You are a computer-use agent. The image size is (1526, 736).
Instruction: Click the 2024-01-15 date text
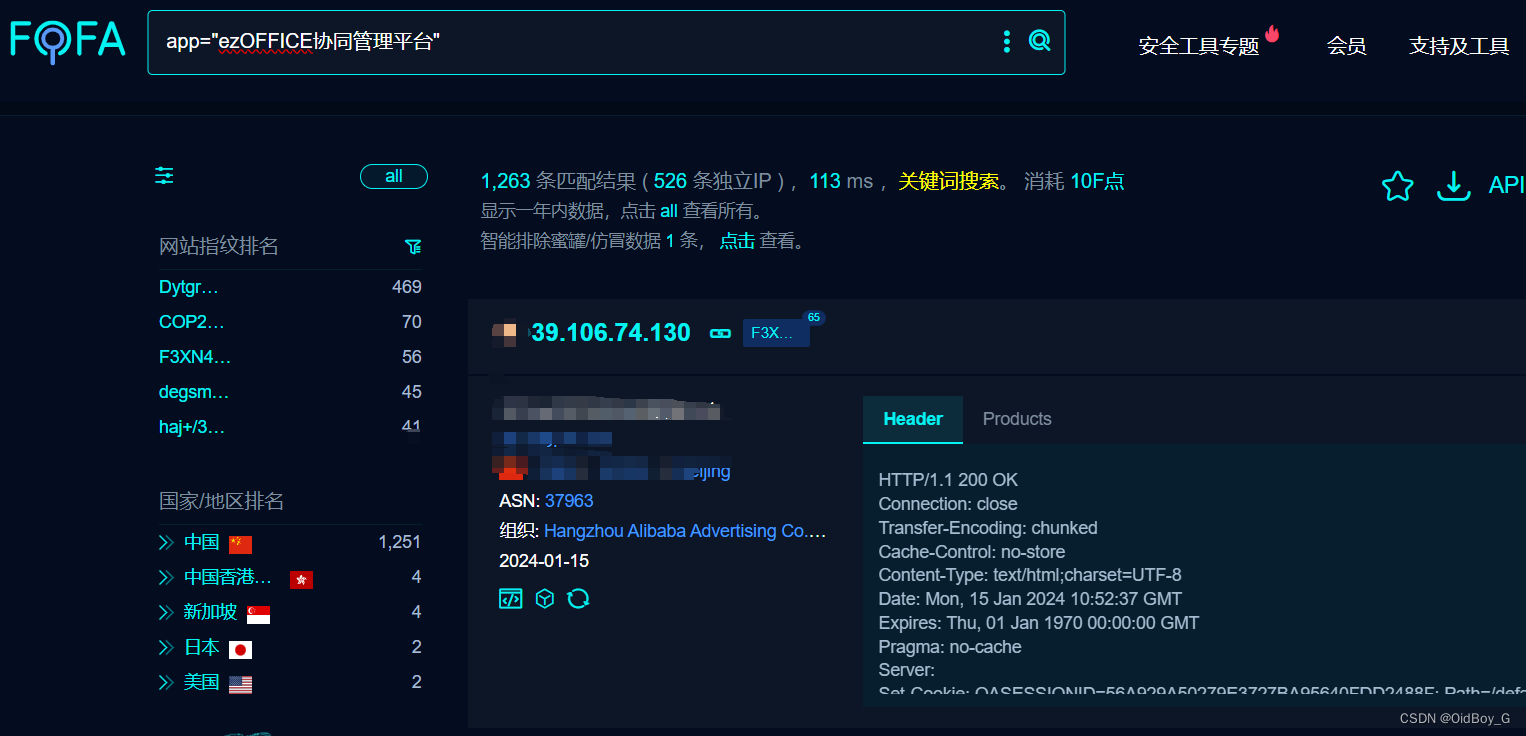coord(544,561)
